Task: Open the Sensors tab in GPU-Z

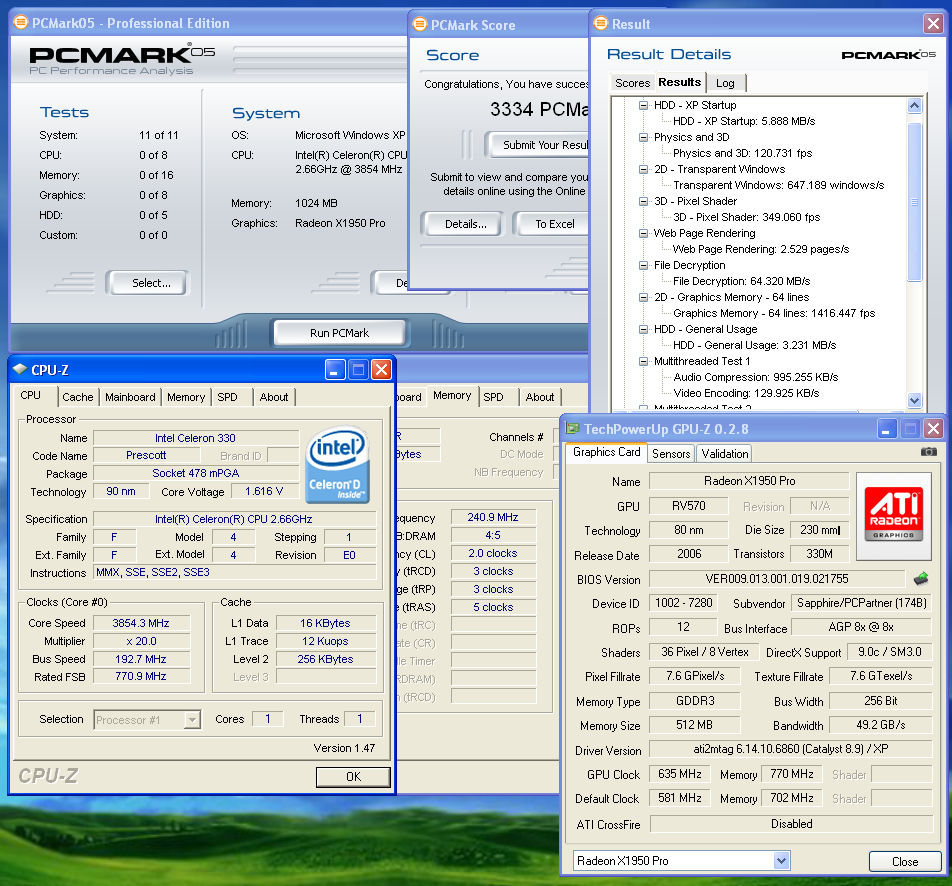Action: click(x=671, y=454)
